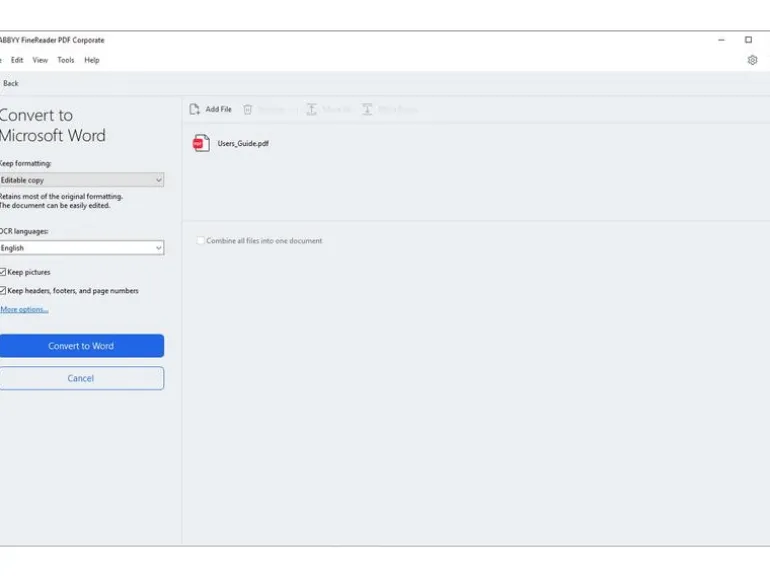
Task: Open the Editable copy formatting dropdown
Action: [x=82, y=180]
